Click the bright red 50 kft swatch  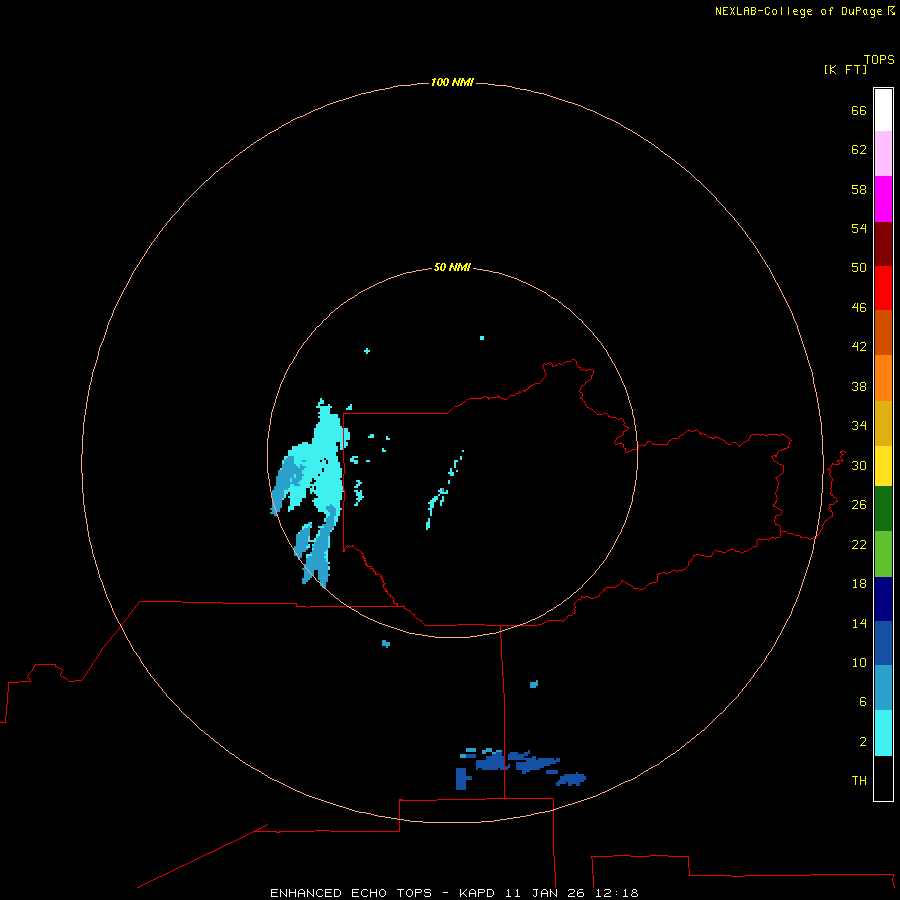(x=883, y=288)
